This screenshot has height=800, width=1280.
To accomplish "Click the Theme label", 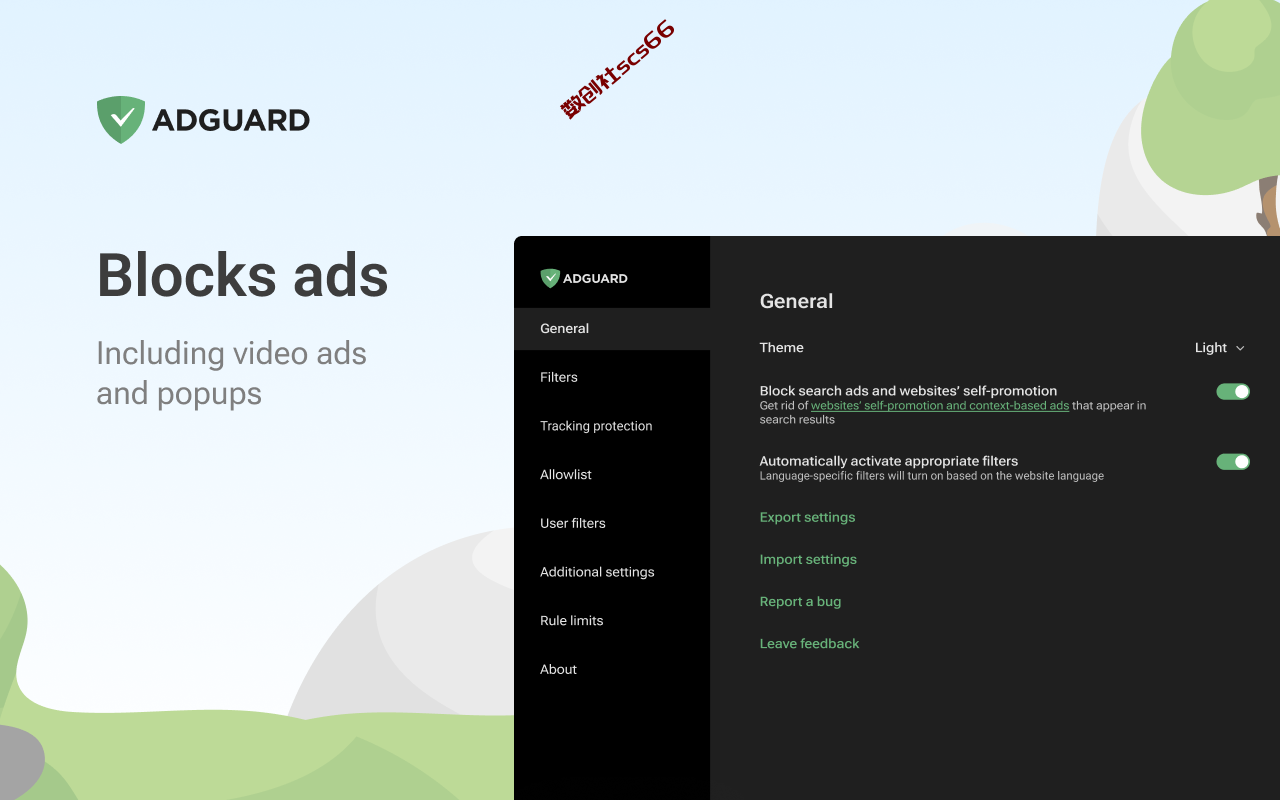I will click(x=782, y=348).
